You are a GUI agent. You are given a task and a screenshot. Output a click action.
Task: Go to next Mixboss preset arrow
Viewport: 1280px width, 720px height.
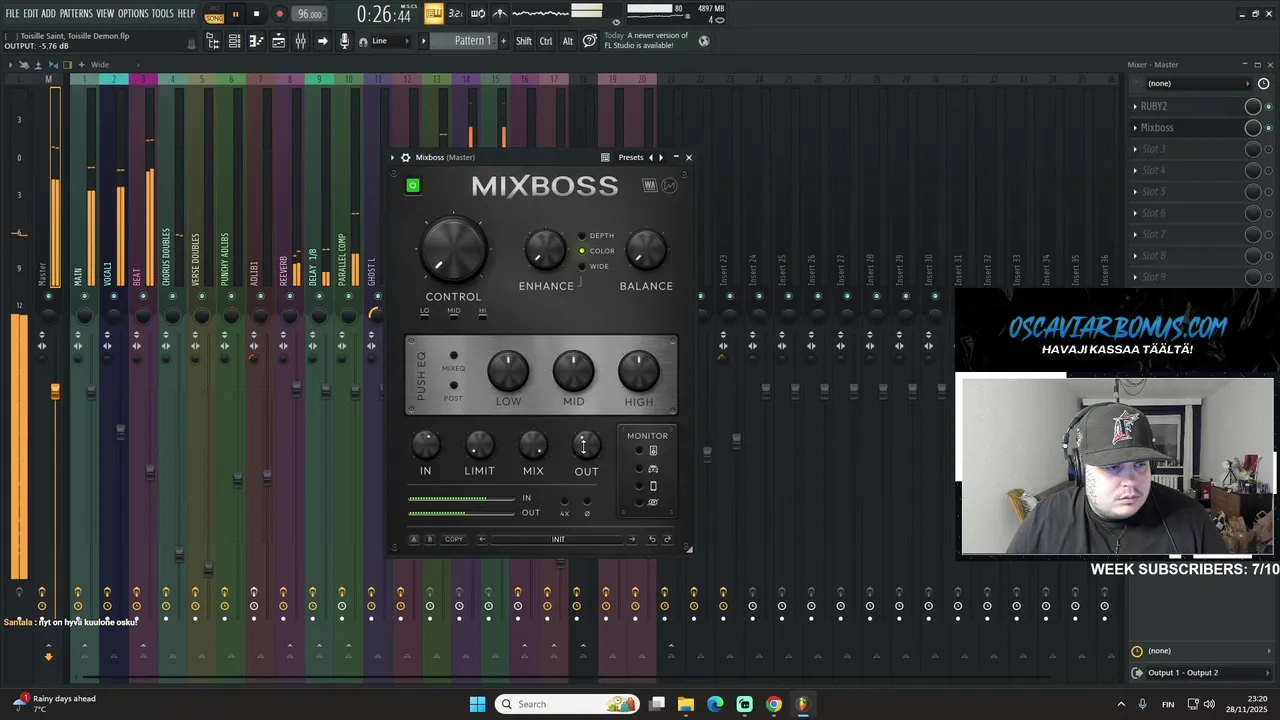(661, 157)
